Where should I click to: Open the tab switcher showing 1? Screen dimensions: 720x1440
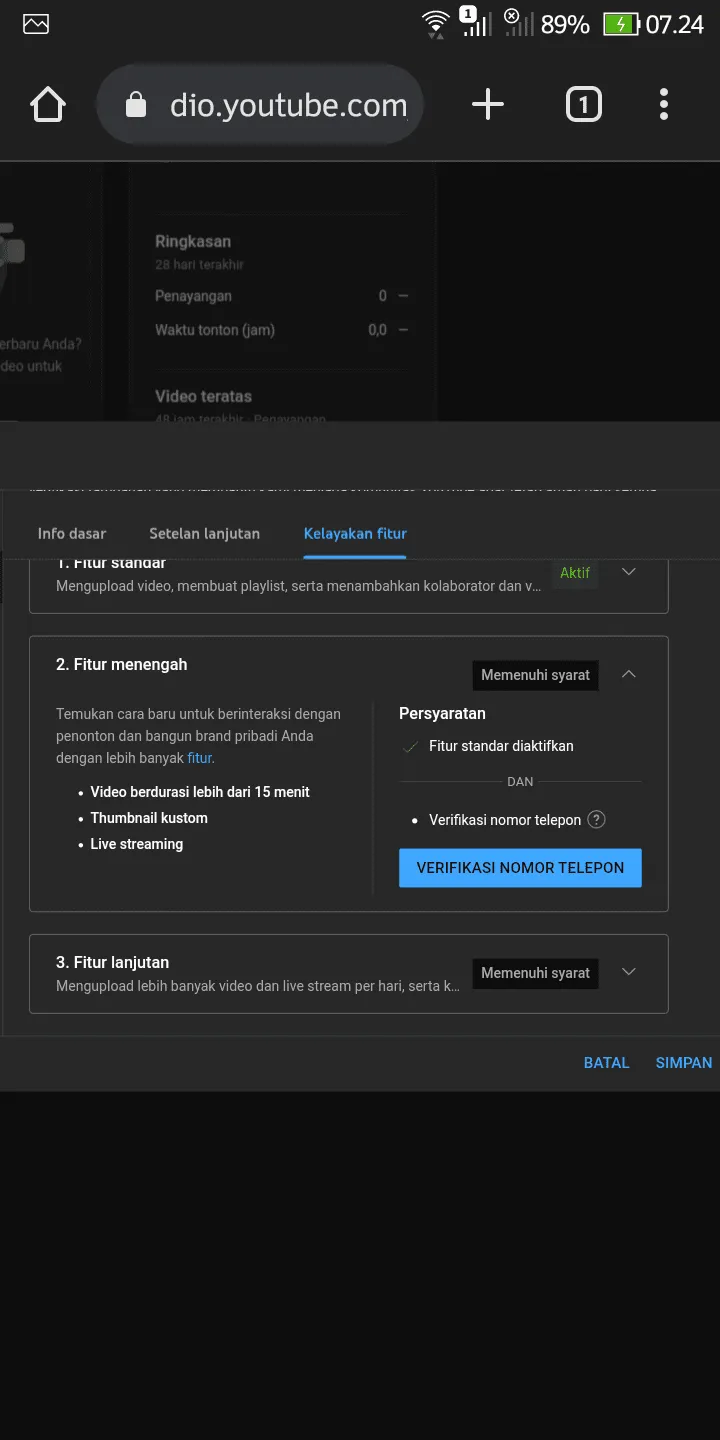(584, 104)
